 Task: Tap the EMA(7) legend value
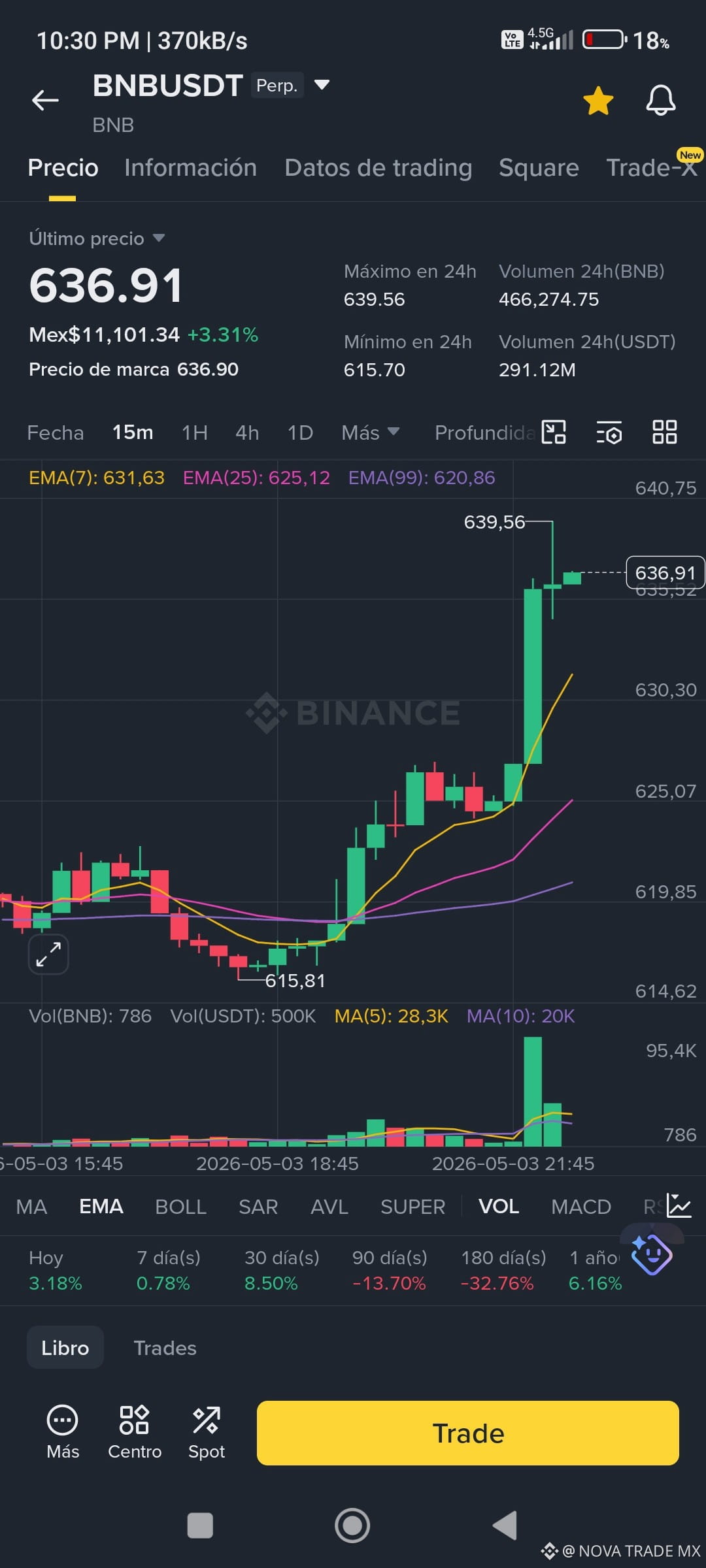point(97,478)
